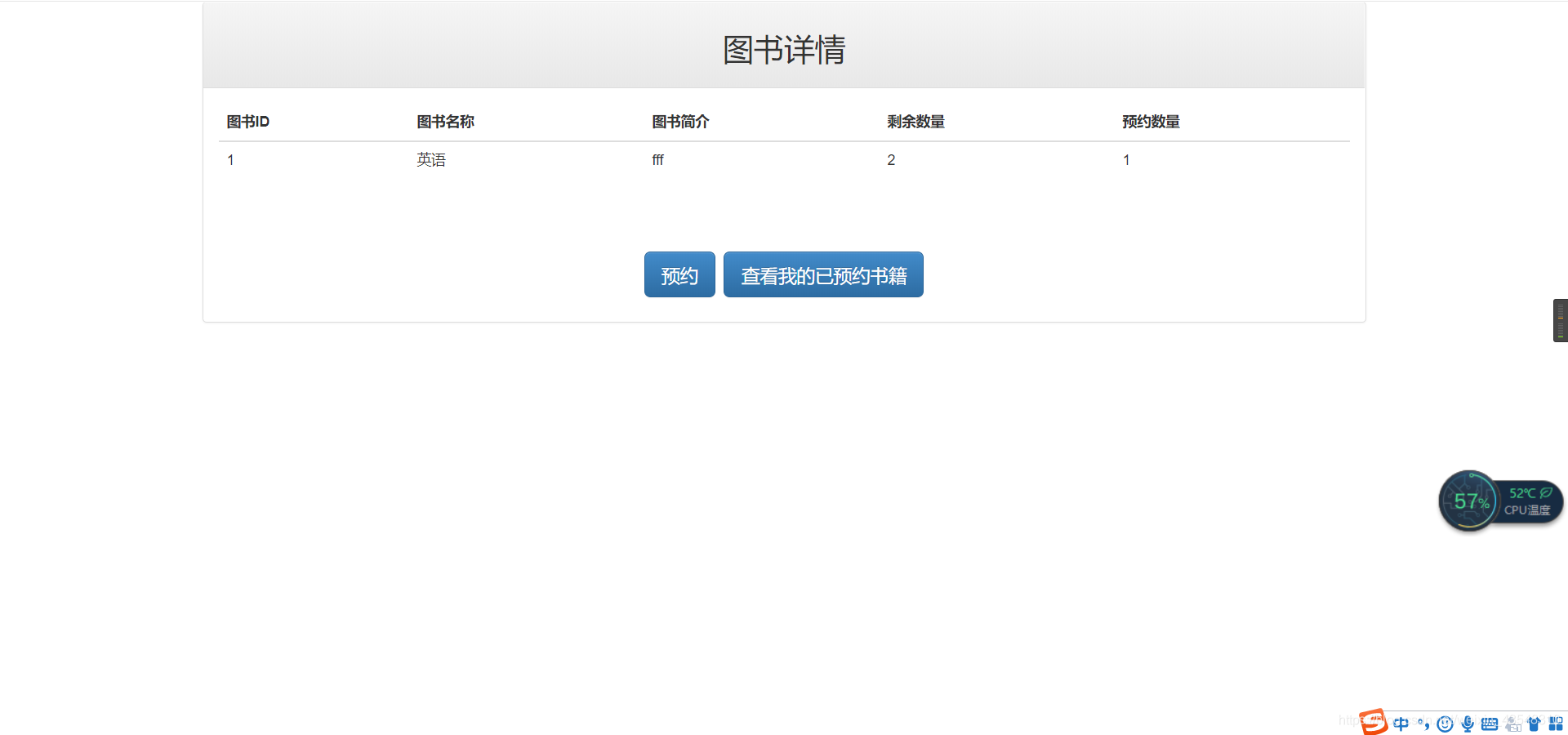Click the 预约 button
The width and height of the screenshot is (1568, 735).
pos(679,274)
